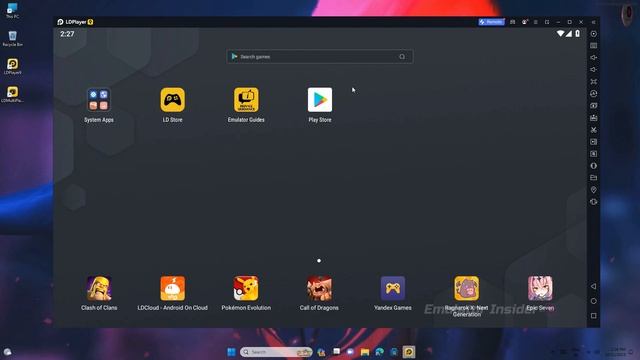
Task: Click the Install APK sidebar icon
Action: click(x=593, y=118)
